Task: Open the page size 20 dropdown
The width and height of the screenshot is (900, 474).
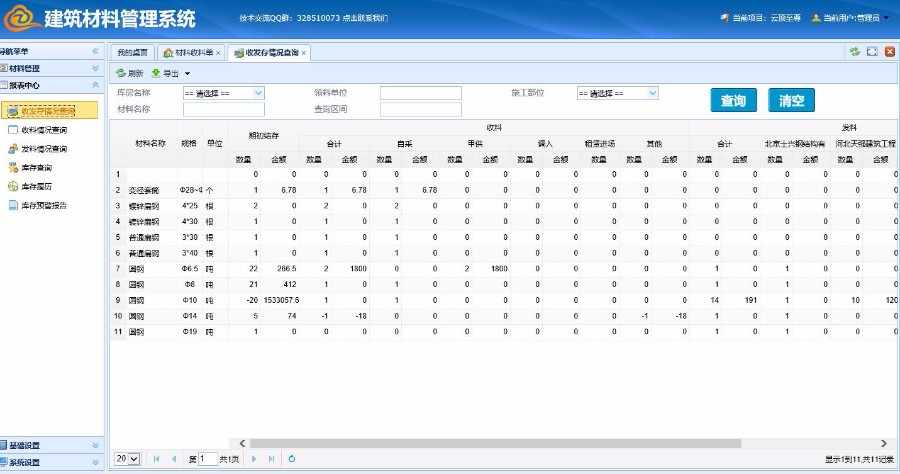Action: coord(127,459)
